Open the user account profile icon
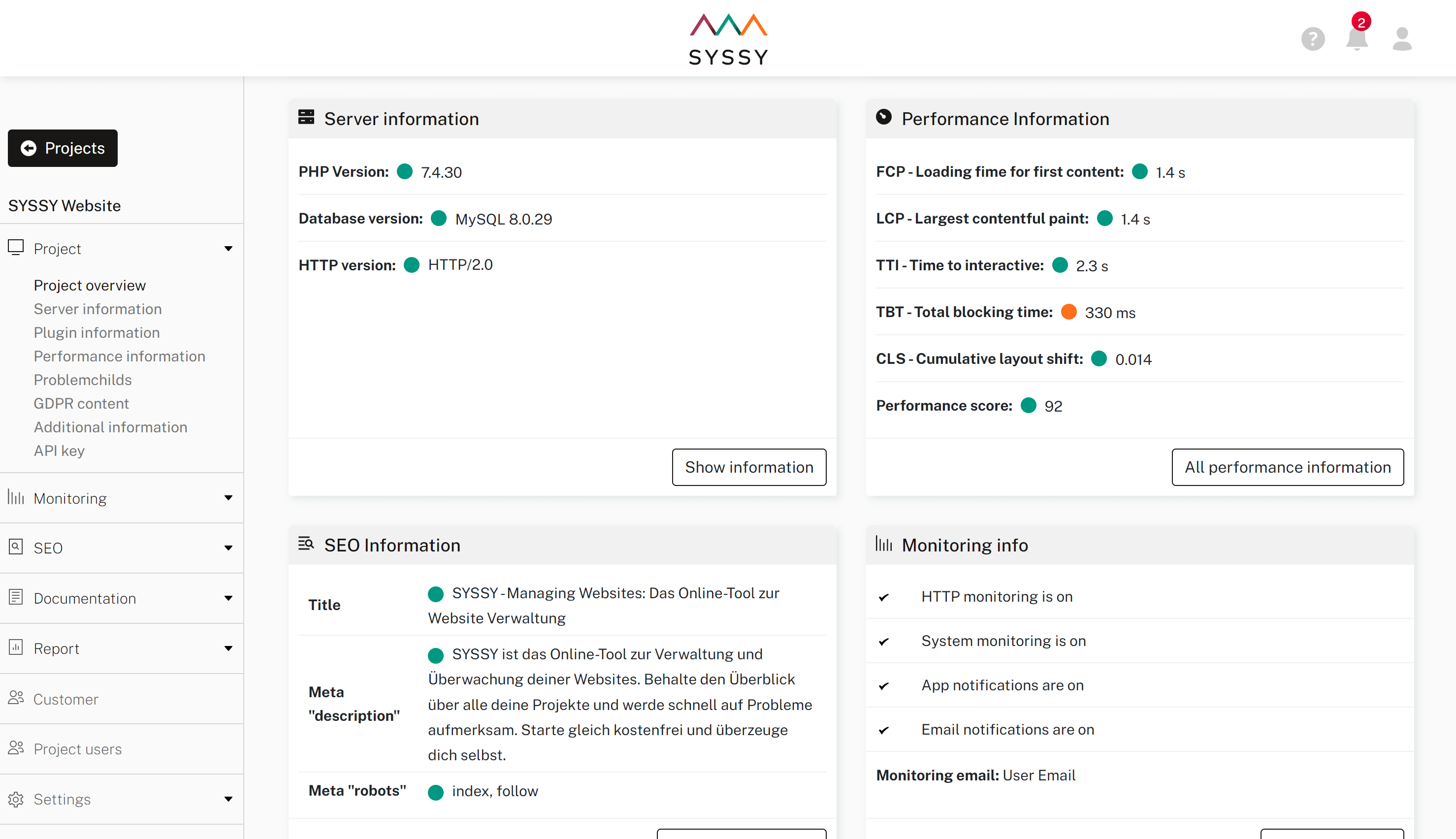This screenshot has width=1456, height=839. (x=1402, y=39)
